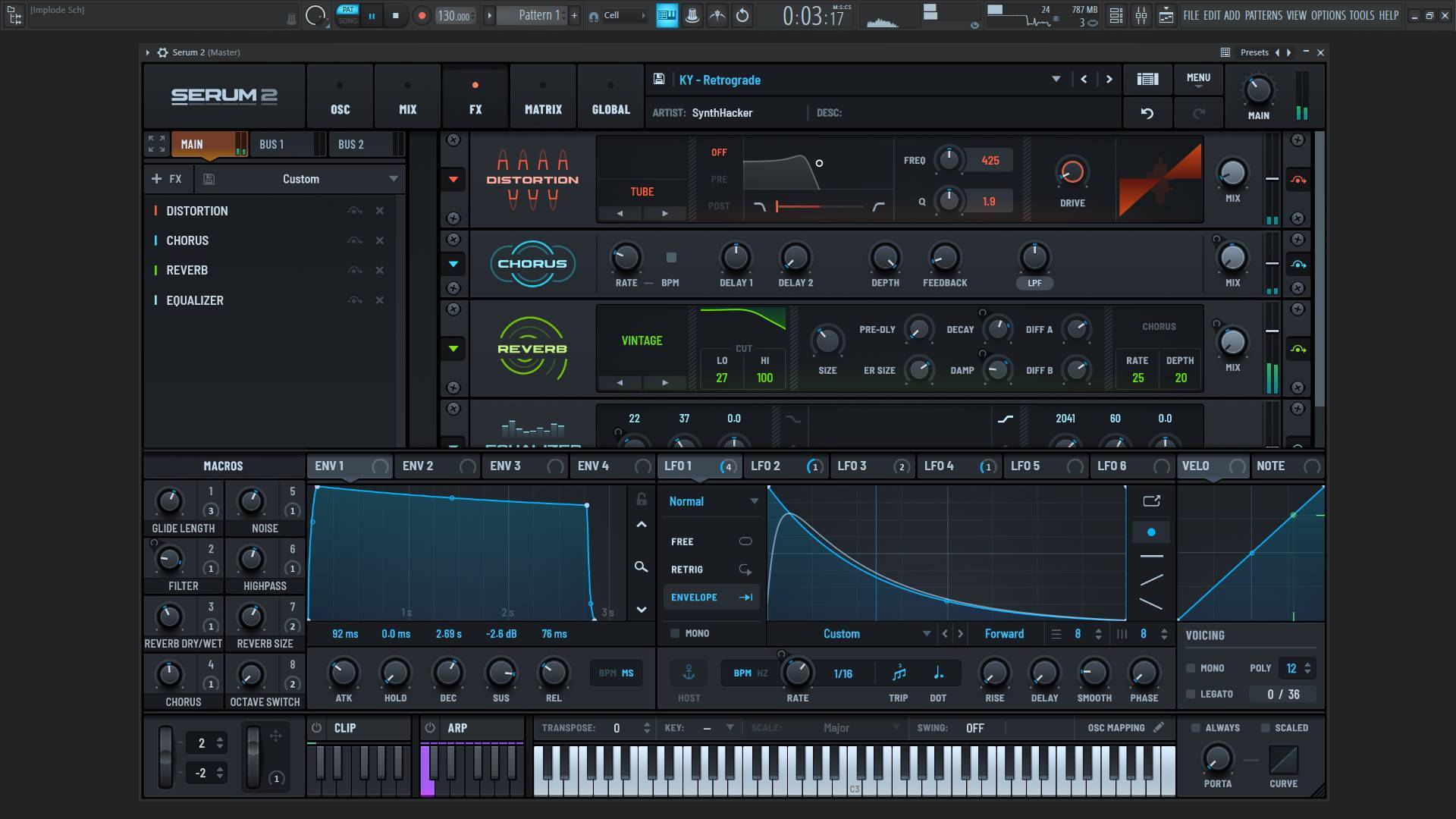Click the osc mapping pencil icon
Screen dimensions: 1456x819
pyautogui.click(x=1159, y=727)
